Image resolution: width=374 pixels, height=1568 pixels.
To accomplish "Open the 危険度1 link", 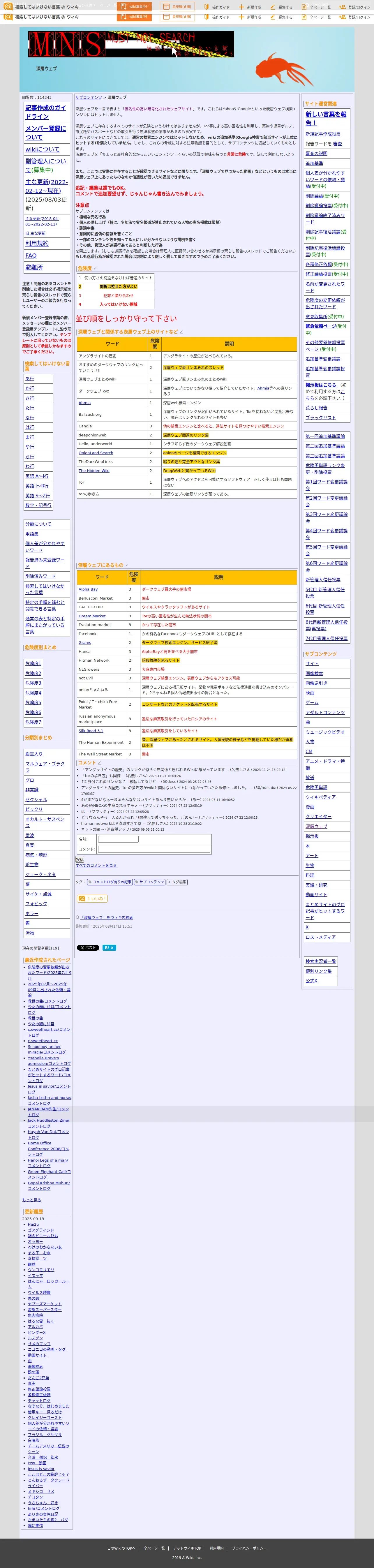I will point(33,663).
